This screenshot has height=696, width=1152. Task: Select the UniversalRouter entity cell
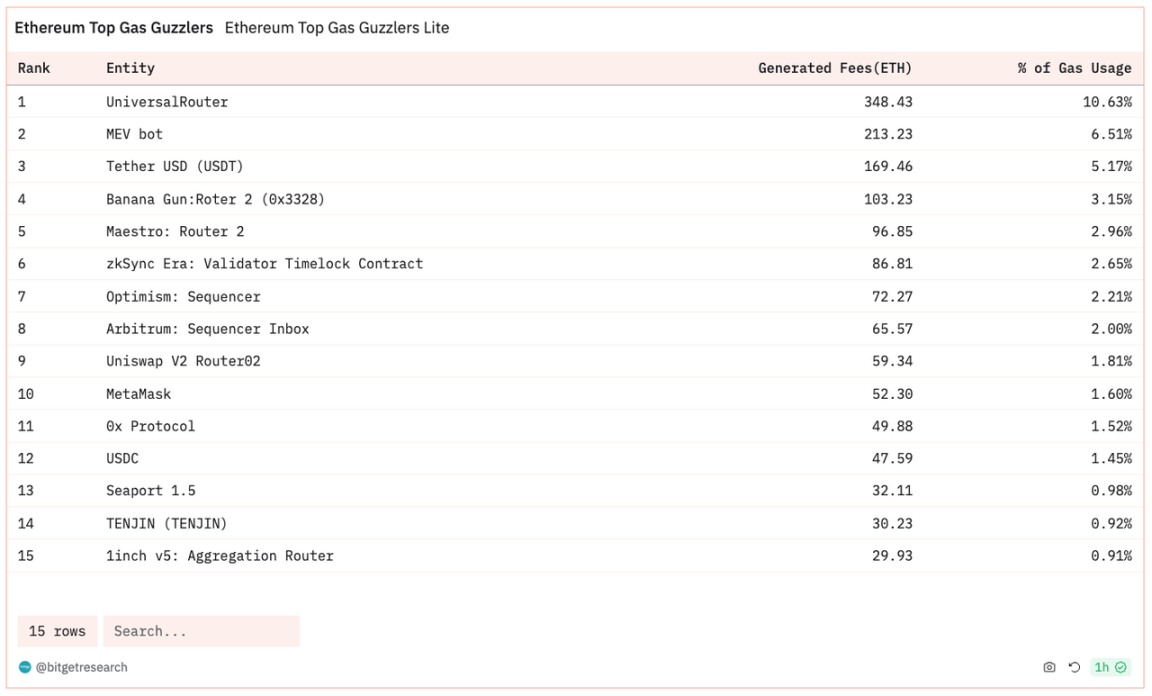pos(167,102)
